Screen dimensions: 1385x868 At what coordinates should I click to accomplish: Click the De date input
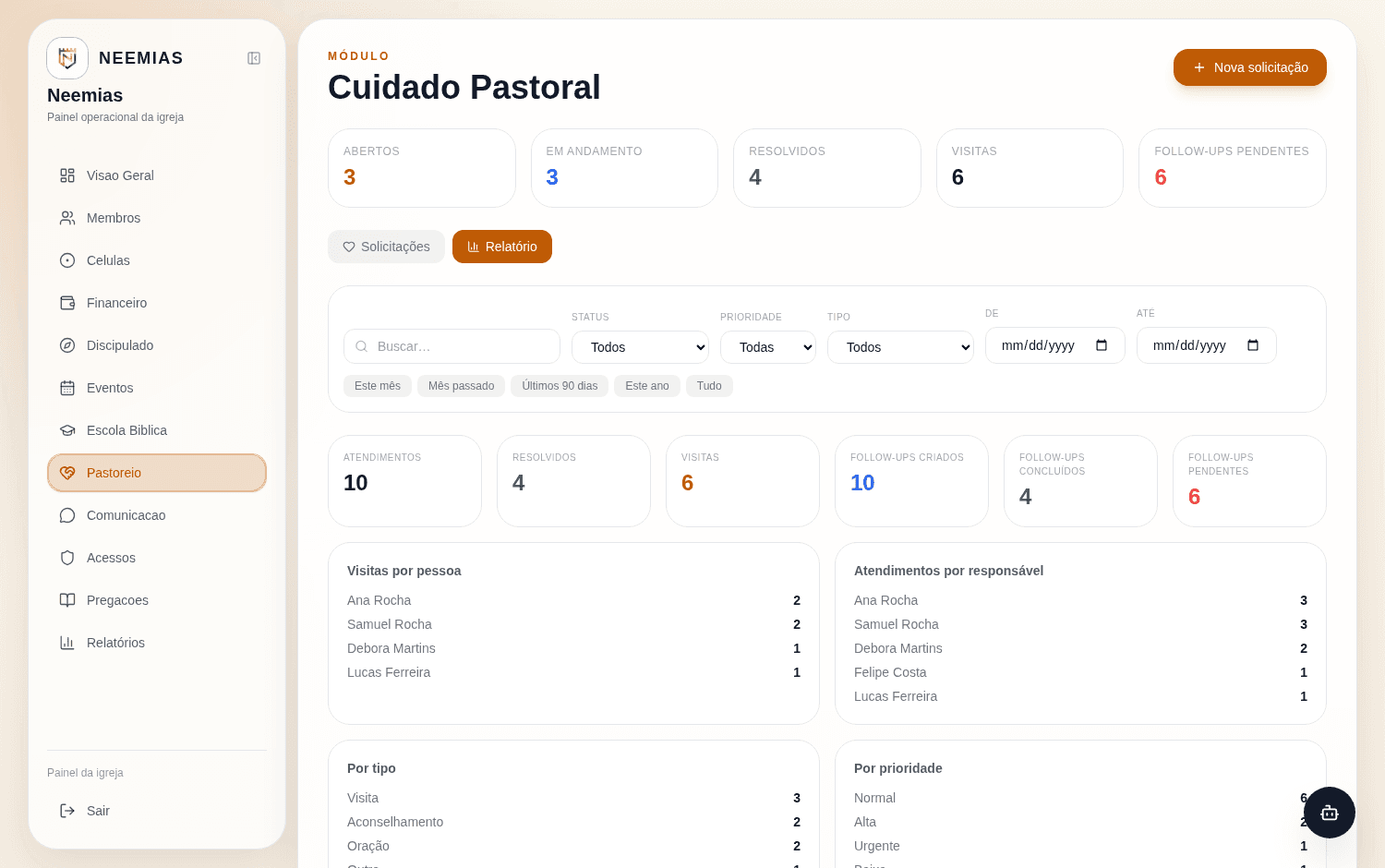coord(1055,345)
